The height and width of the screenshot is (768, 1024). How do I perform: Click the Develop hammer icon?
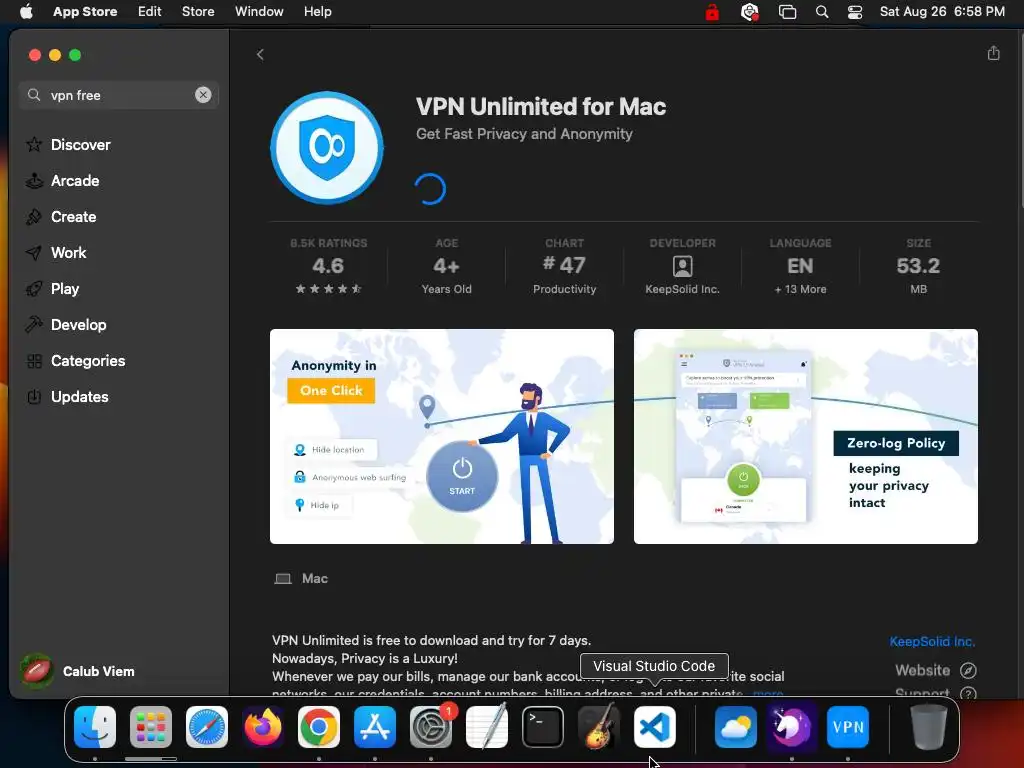34,324
